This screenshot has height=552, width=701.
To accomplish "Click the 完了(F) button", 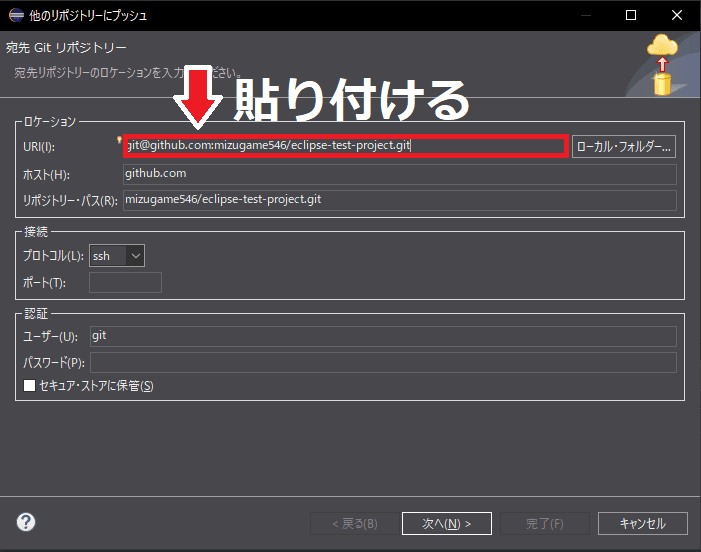I will (544, 523).
